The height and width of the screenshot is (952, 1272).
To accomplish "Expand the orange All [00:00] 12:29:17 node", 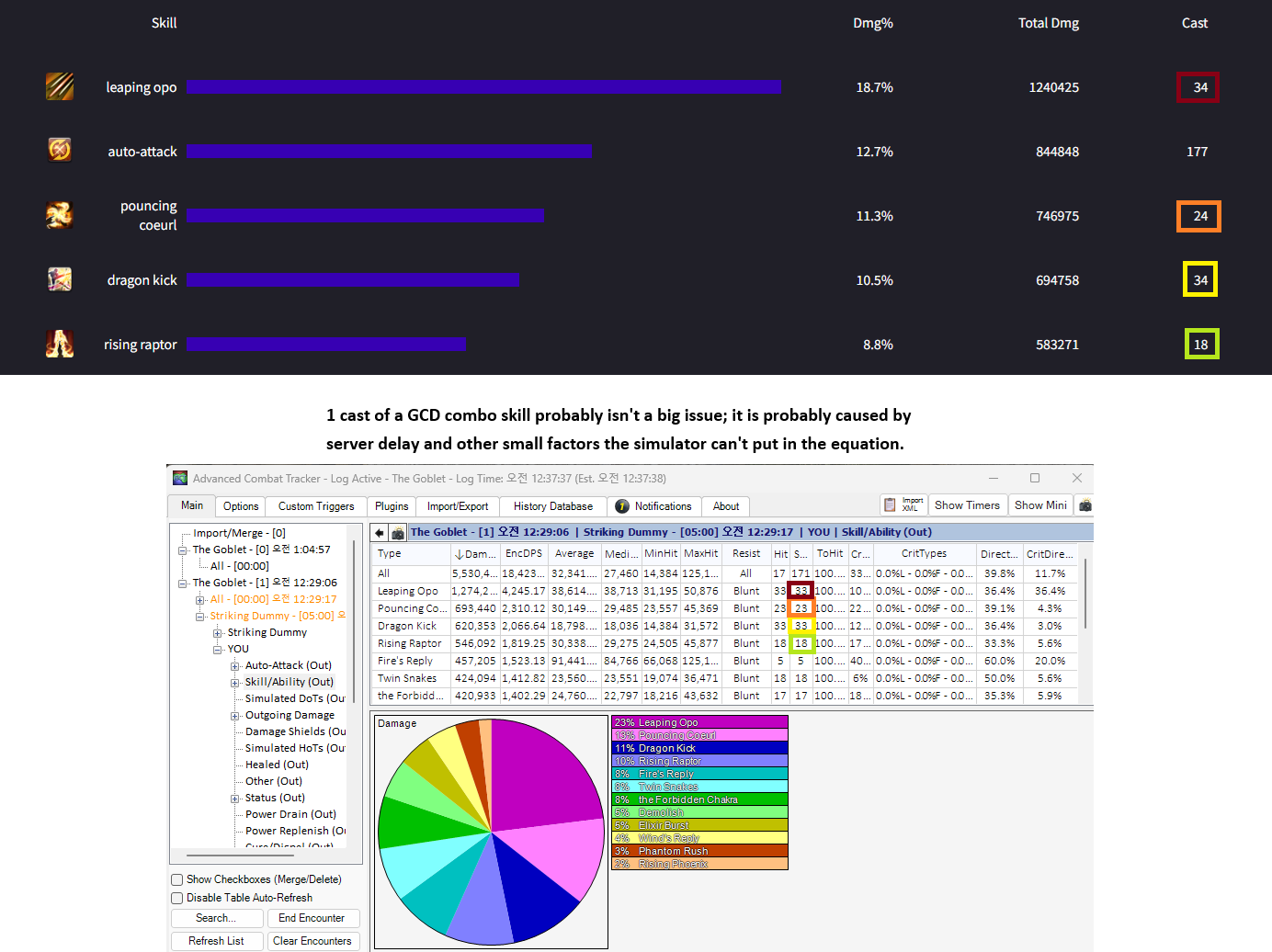I will coord(199,599).
